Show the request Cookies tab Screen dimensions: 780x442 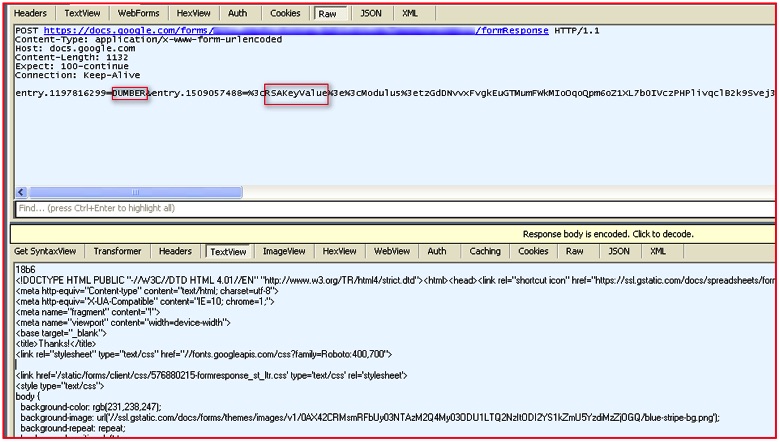pos(285,13)
